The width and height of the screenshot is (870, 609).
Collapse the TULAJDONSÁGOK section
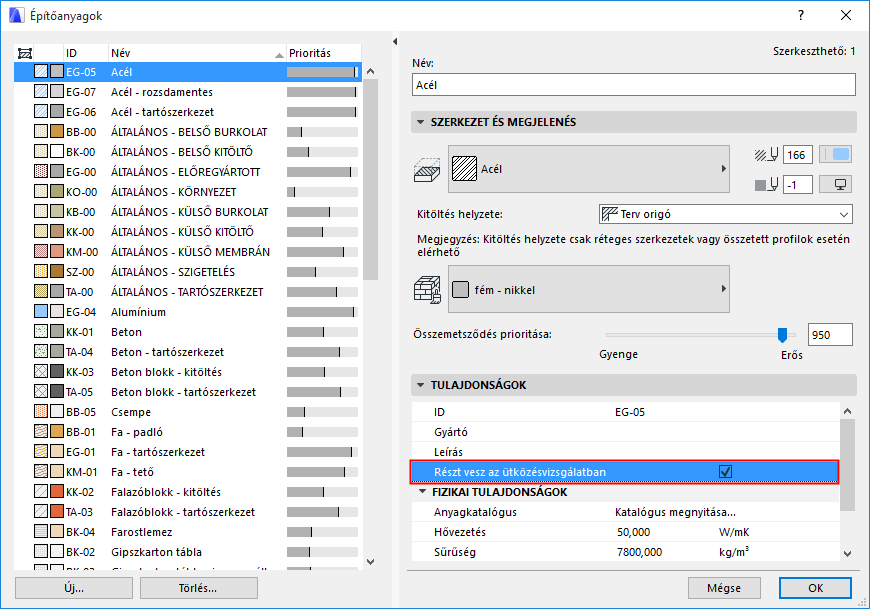tap(420, 385)
